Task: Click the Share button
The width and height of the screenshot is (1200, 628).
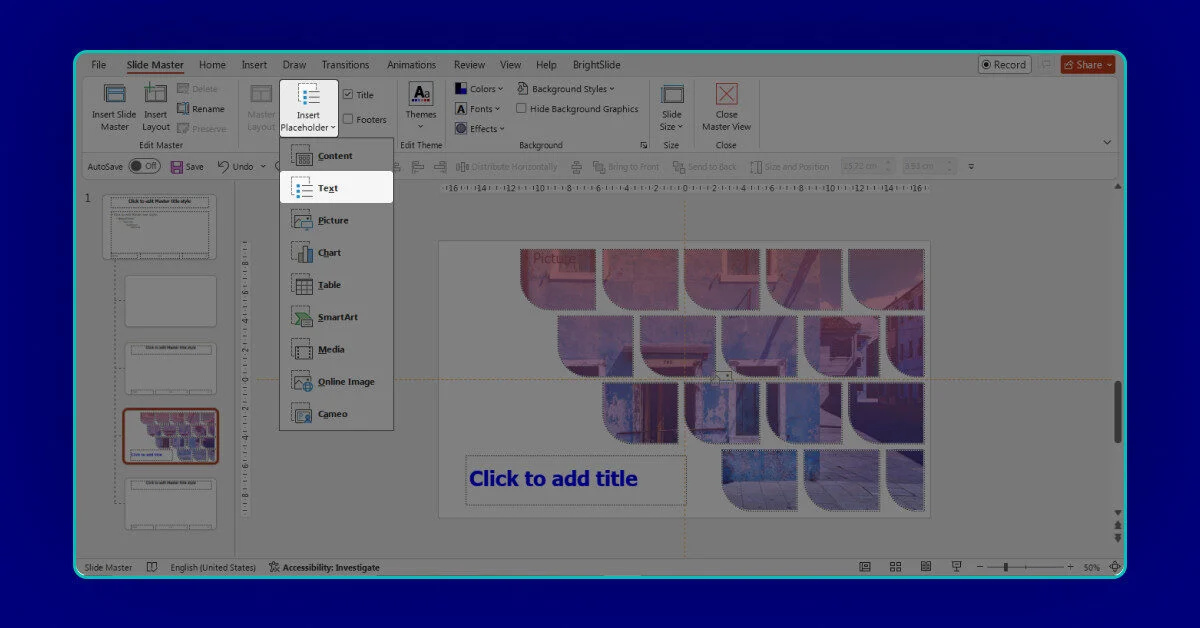Action: [x=1087, y=65]
